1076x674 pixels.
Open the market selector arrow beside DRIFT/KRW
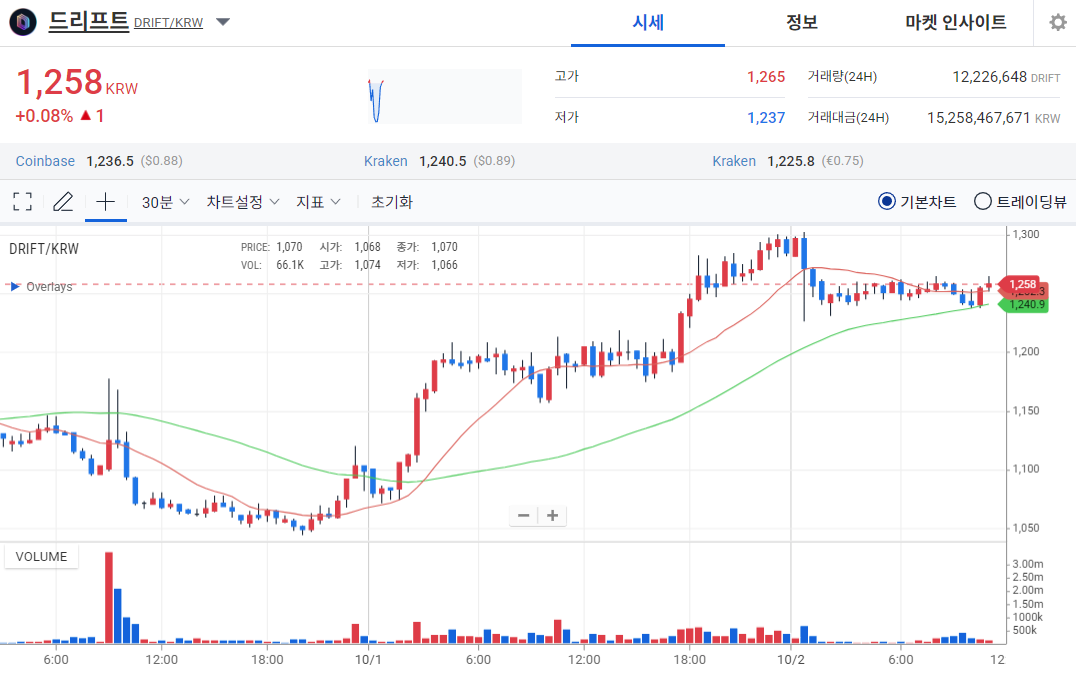[223, 22]
